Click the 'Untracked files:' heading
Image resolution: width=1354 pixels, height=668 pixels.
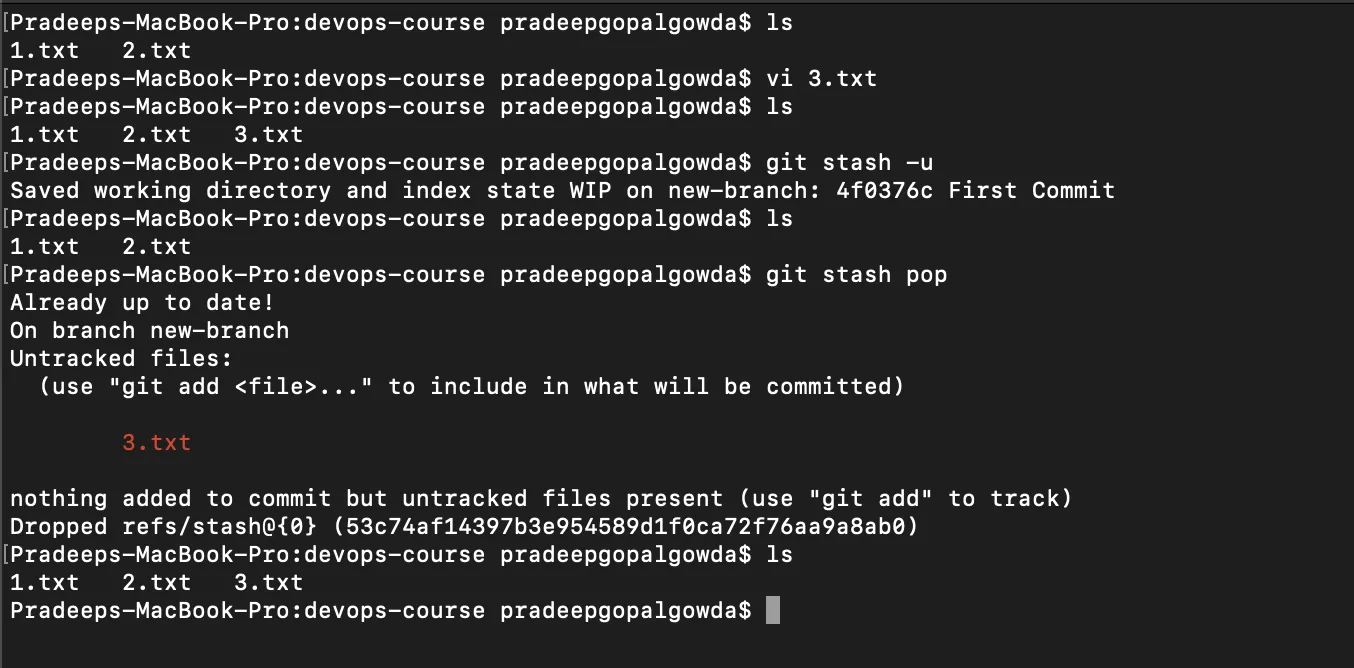[121, 358]
